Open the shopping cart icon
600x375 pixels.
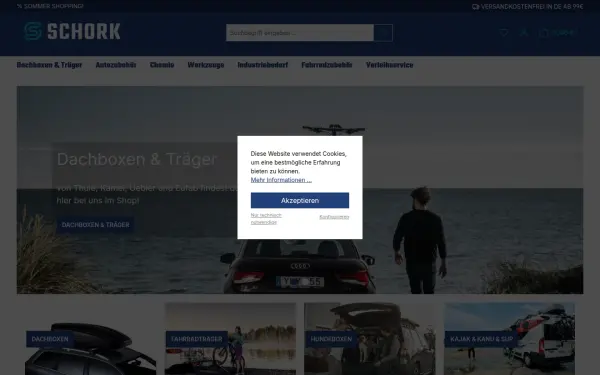click(543, 33)
